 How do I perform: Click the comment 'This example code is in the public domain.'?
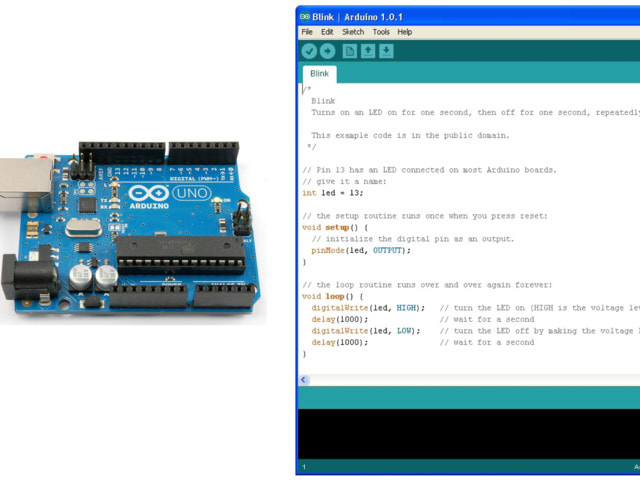tap(410, 135)
